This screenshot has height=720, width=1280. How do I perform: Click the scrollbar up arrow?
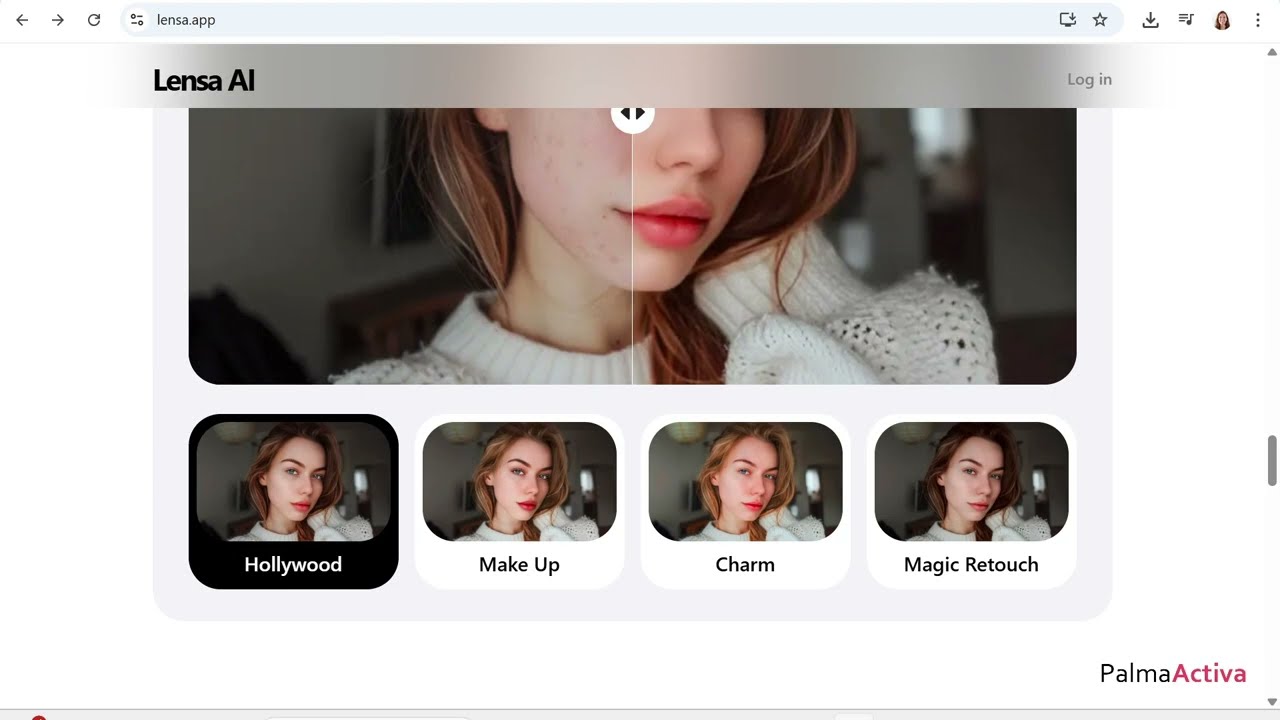[x=1272, y=52]
